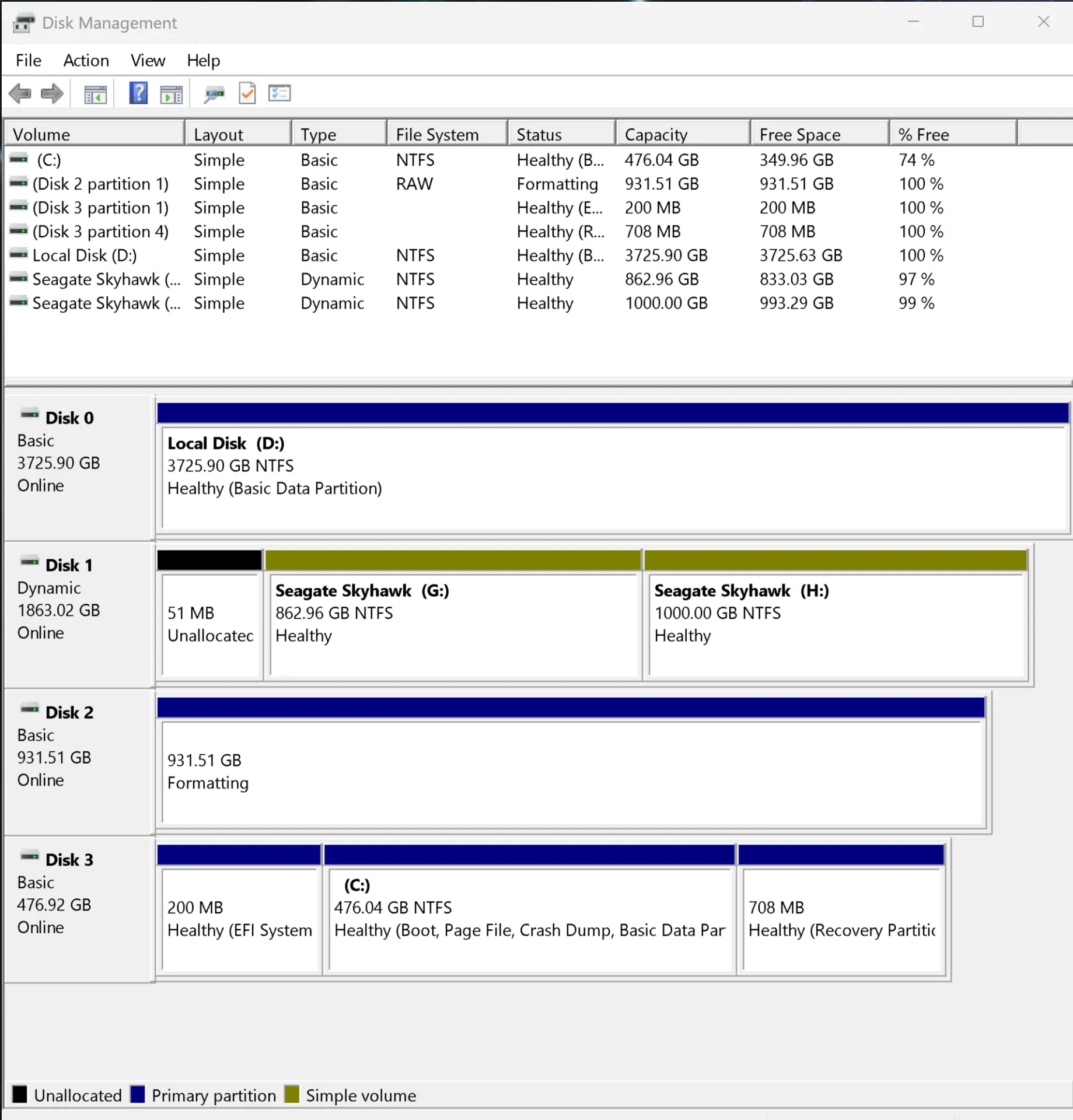Sort by the Capacity column header
Image resolution: width=1073 pixels, height=1120 pixels.
[683, 134]
